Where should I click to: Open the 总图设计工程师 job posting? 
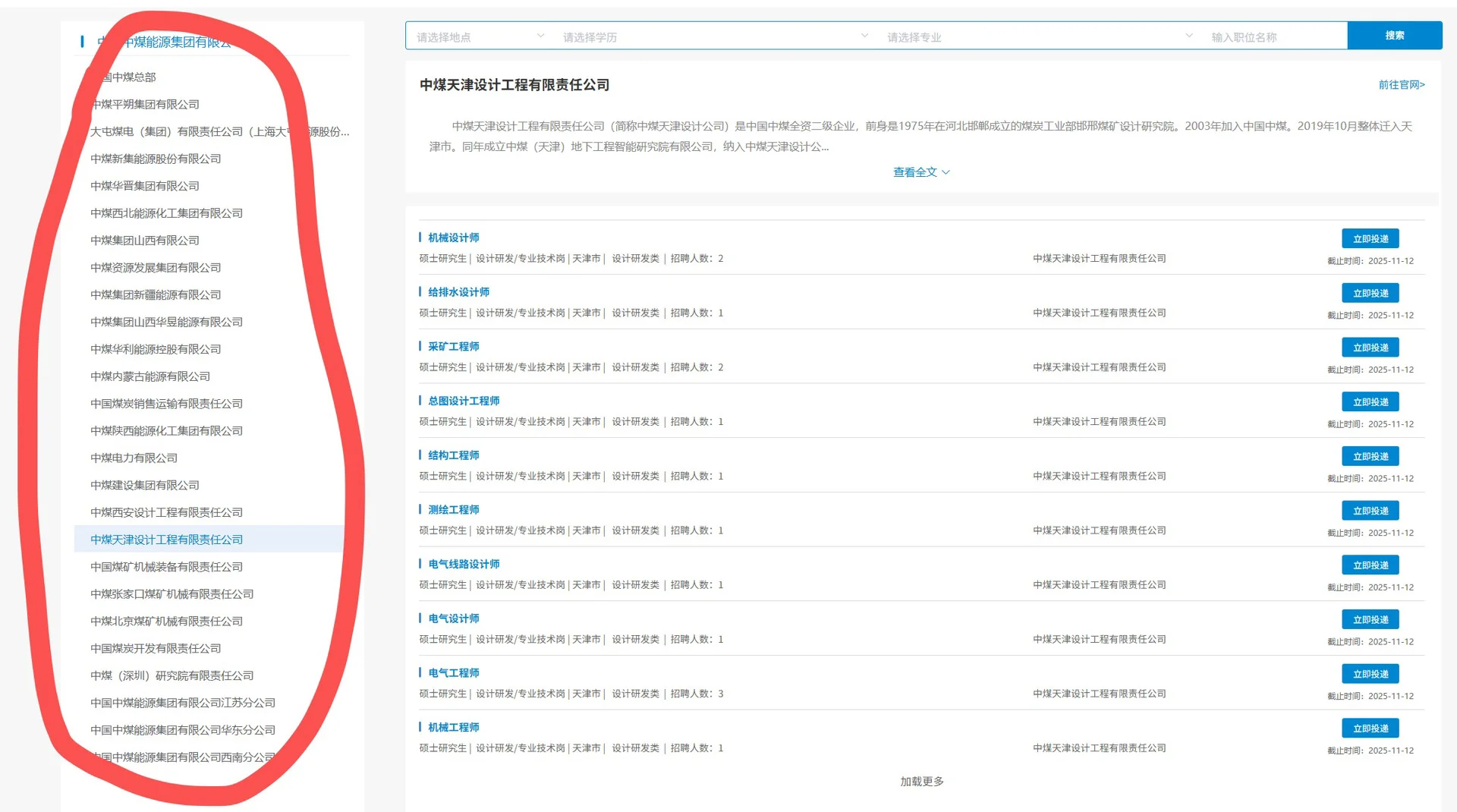click(x=464, y=401)
